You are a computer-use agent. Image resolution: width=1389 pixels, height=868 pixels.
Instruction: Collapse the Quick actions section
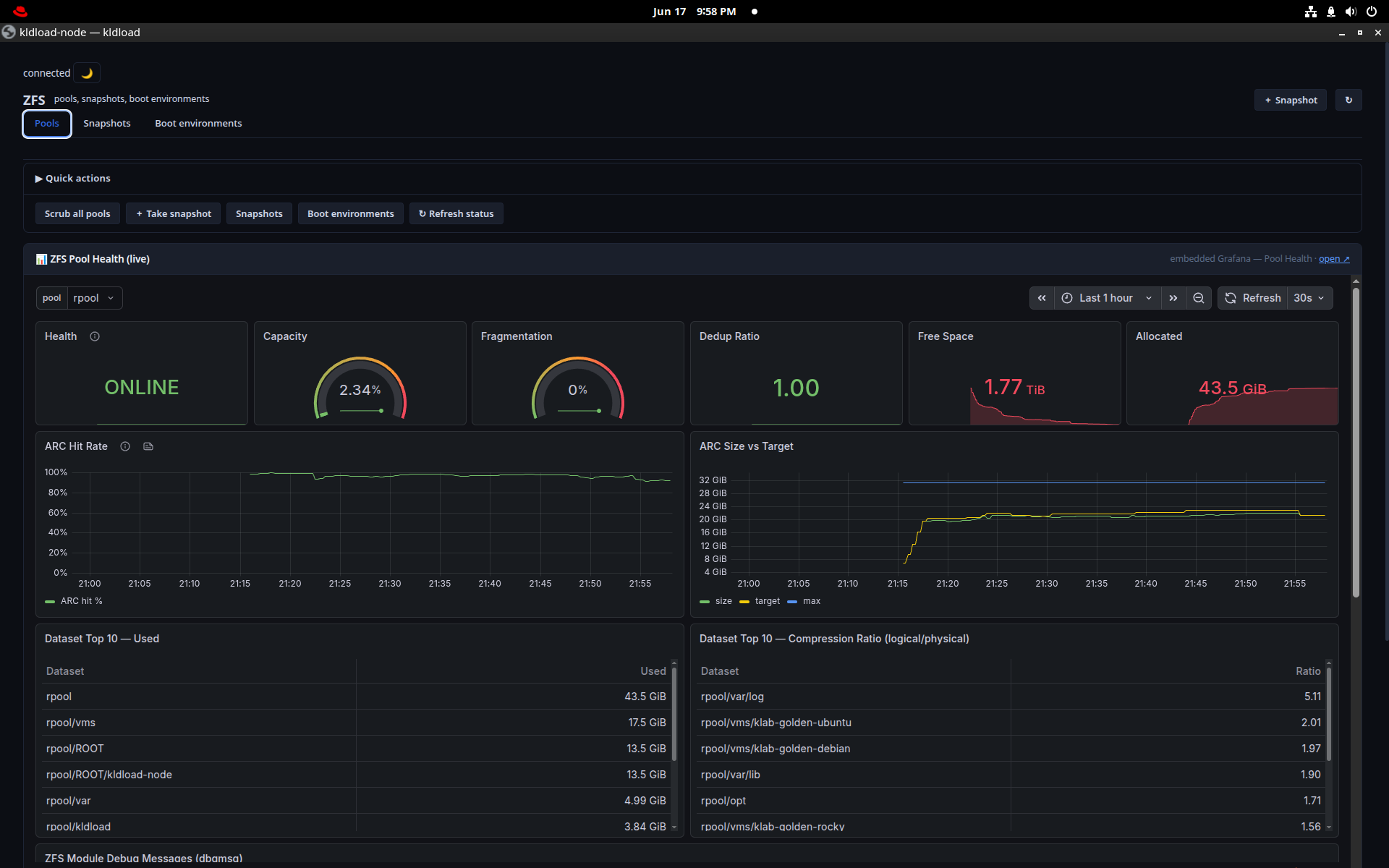click(x=72, y=178)
